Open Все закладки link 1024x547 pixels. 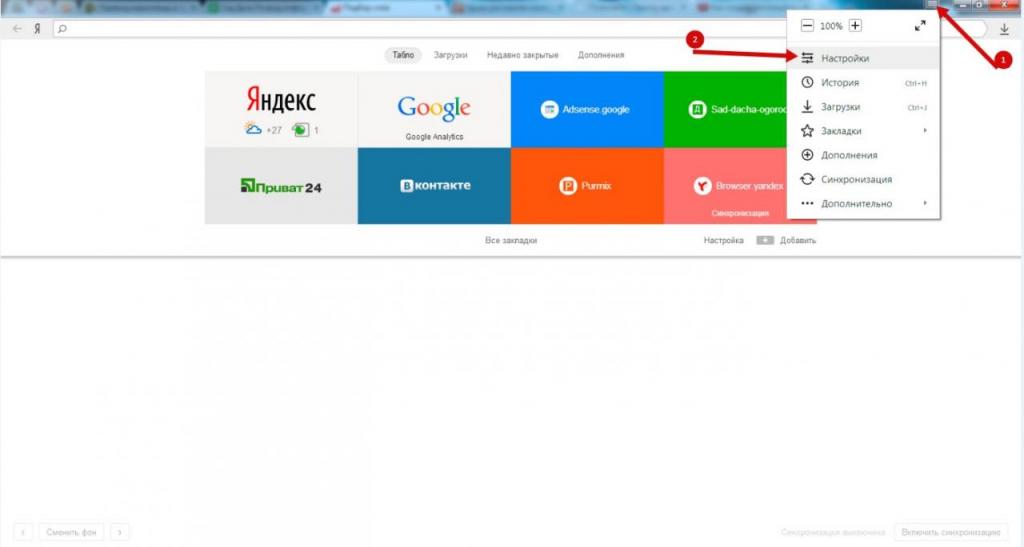click(511, 240)
